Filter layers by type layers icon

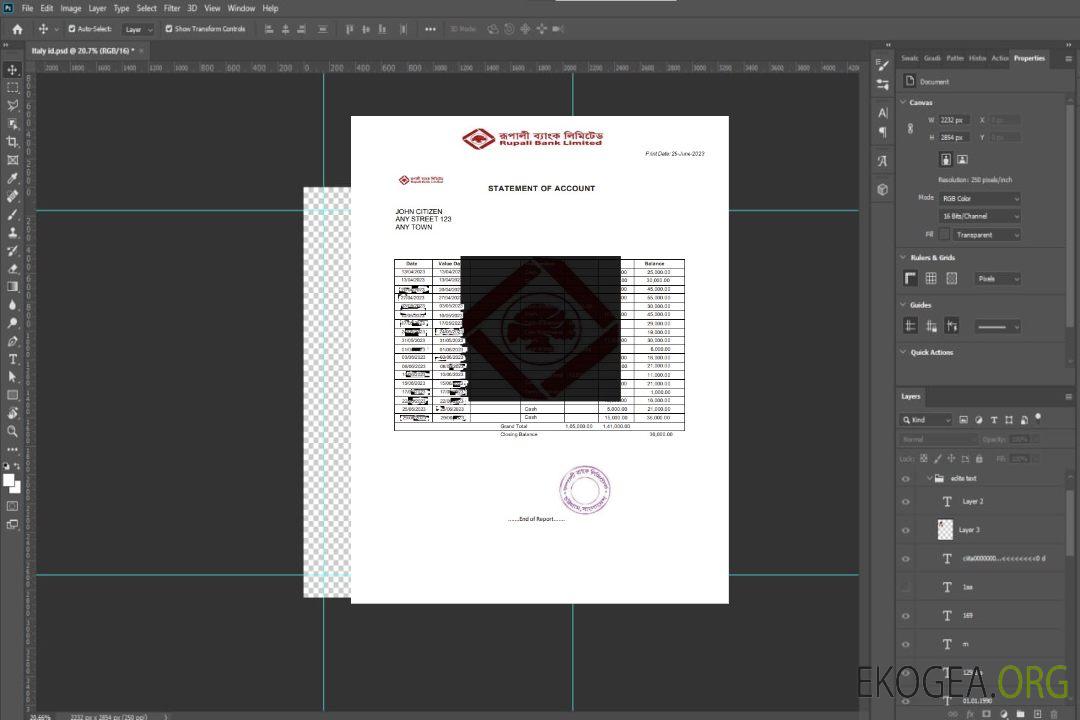[994, 420]
